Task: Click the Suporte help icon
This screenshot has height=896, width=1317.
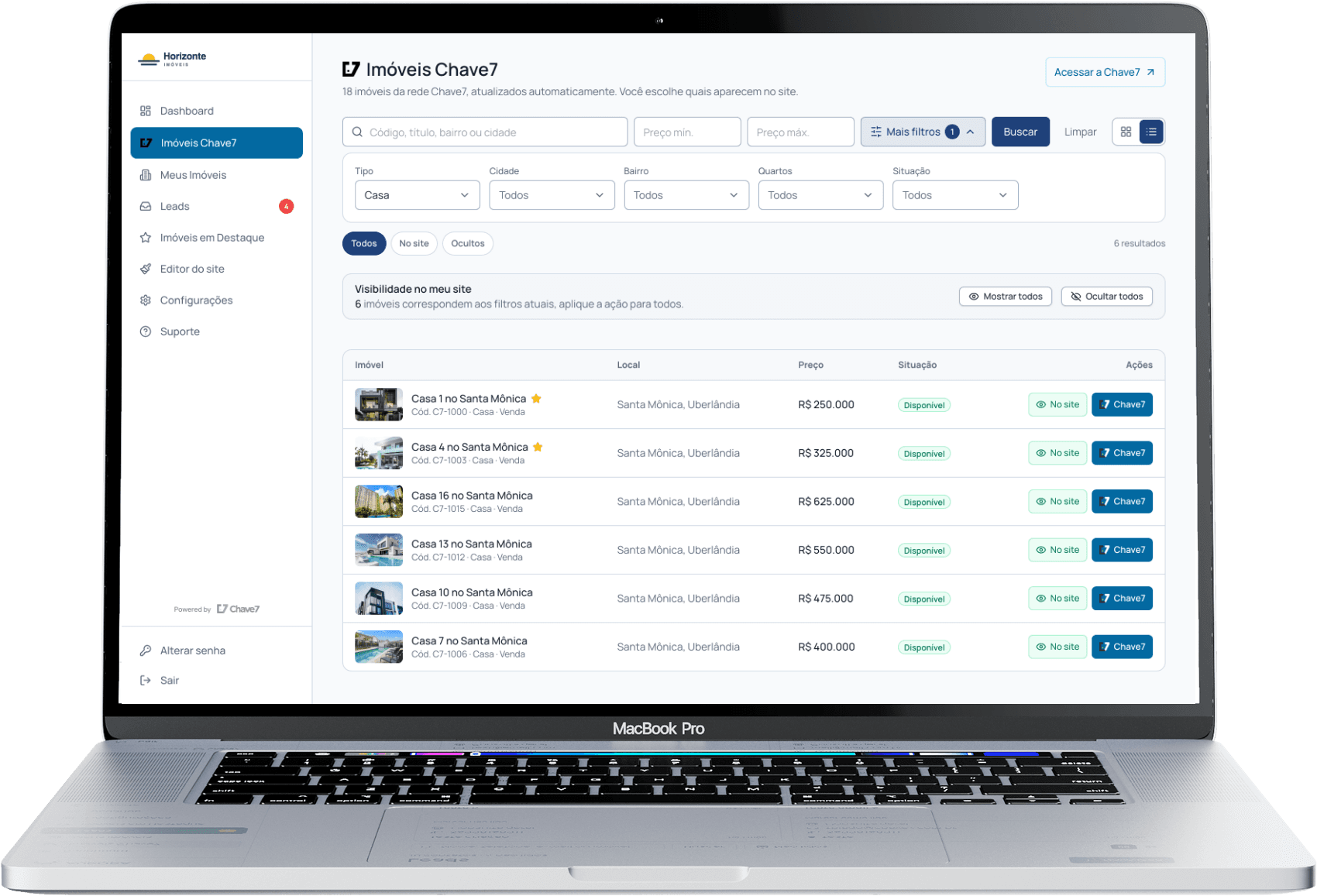Action: coord(145,331)
